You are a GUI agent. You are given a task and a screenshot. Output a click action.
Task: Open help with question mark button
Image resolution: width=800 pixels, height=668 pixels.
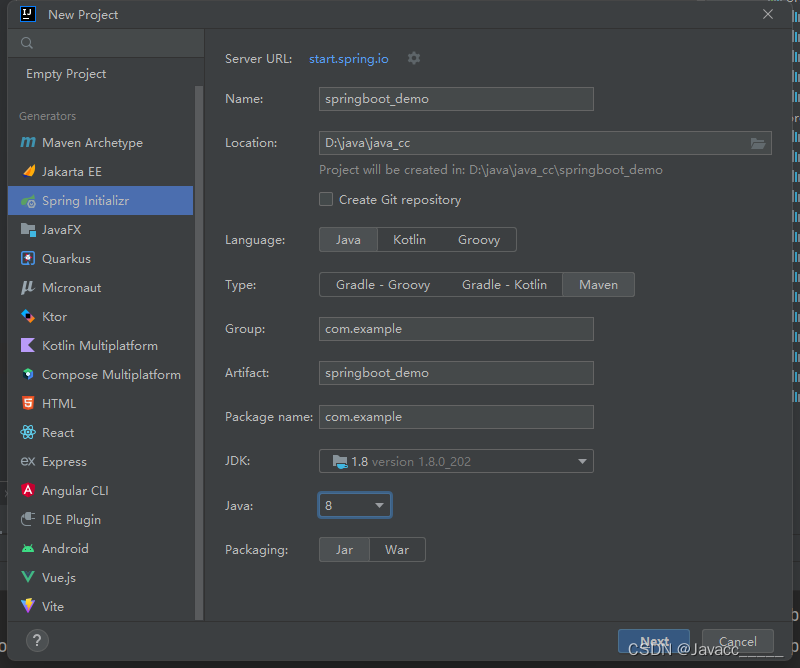(37, 640)
